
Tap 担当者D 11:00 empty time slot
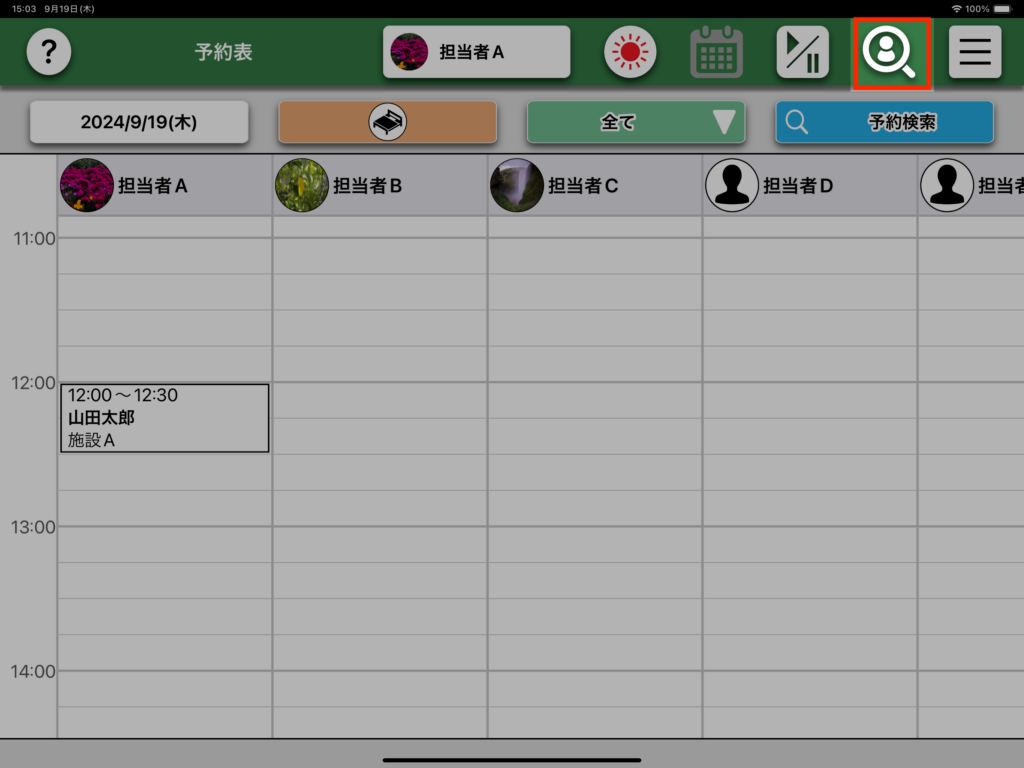click(x=809, y=256)
